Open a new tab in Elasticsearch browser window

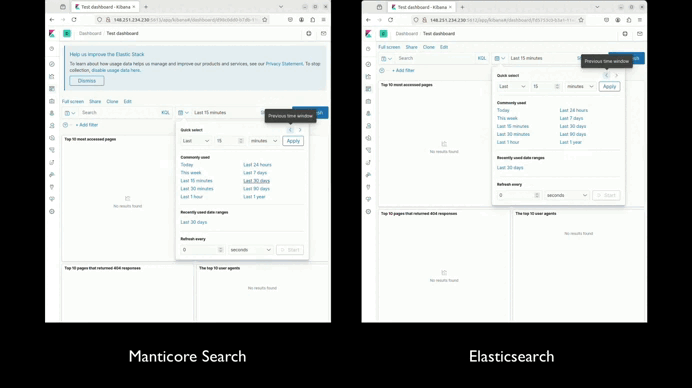[x=462, y=7]
